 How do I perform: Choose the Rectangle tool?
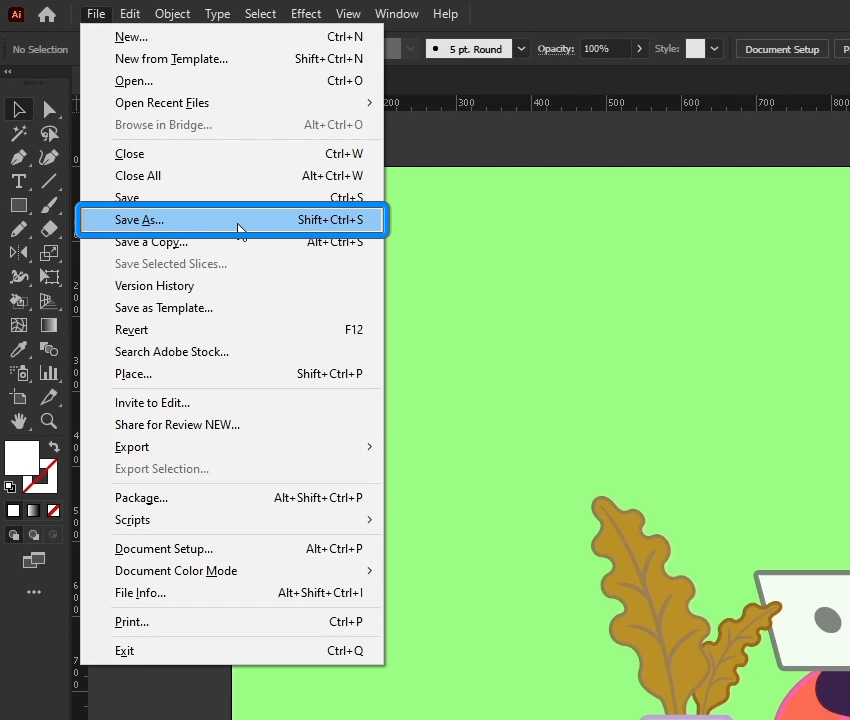[18, 205]
